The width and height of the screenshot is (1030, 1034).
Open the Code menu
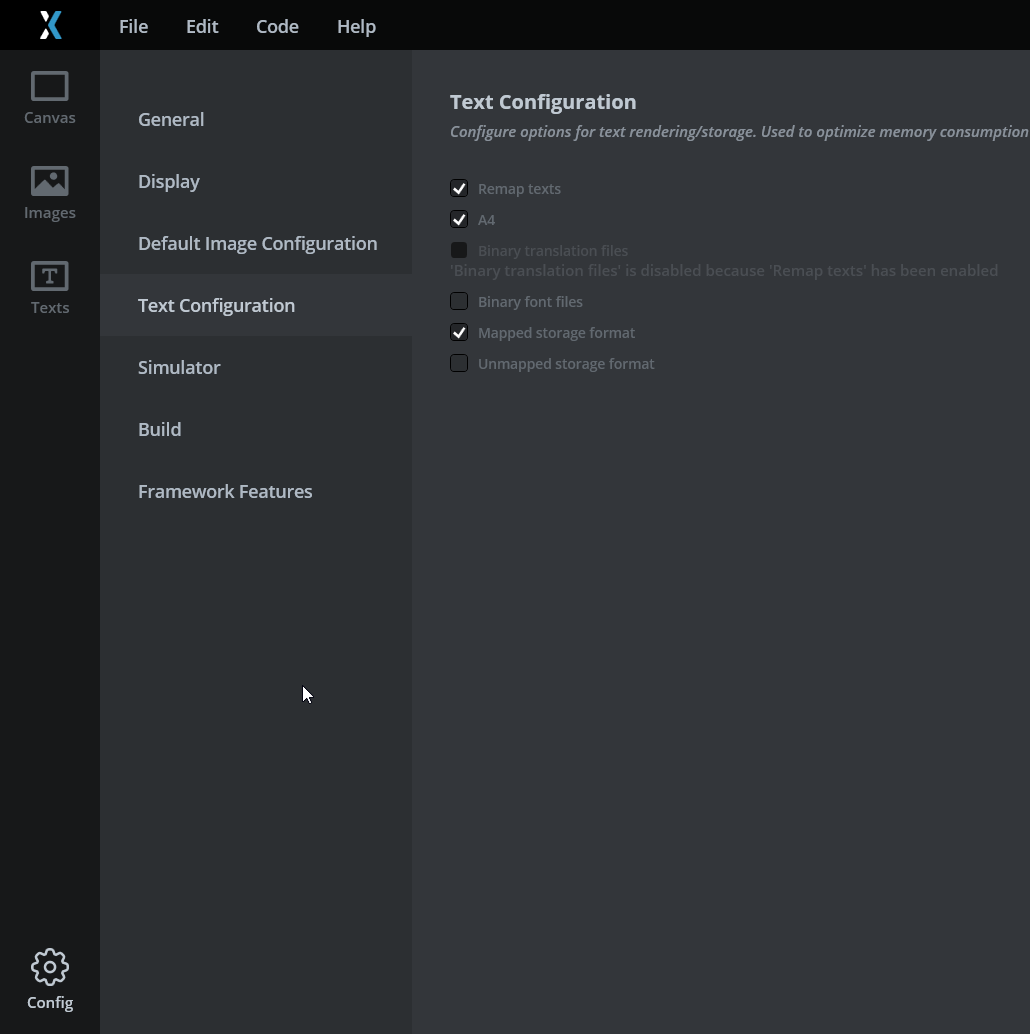[x=277, y=26]
